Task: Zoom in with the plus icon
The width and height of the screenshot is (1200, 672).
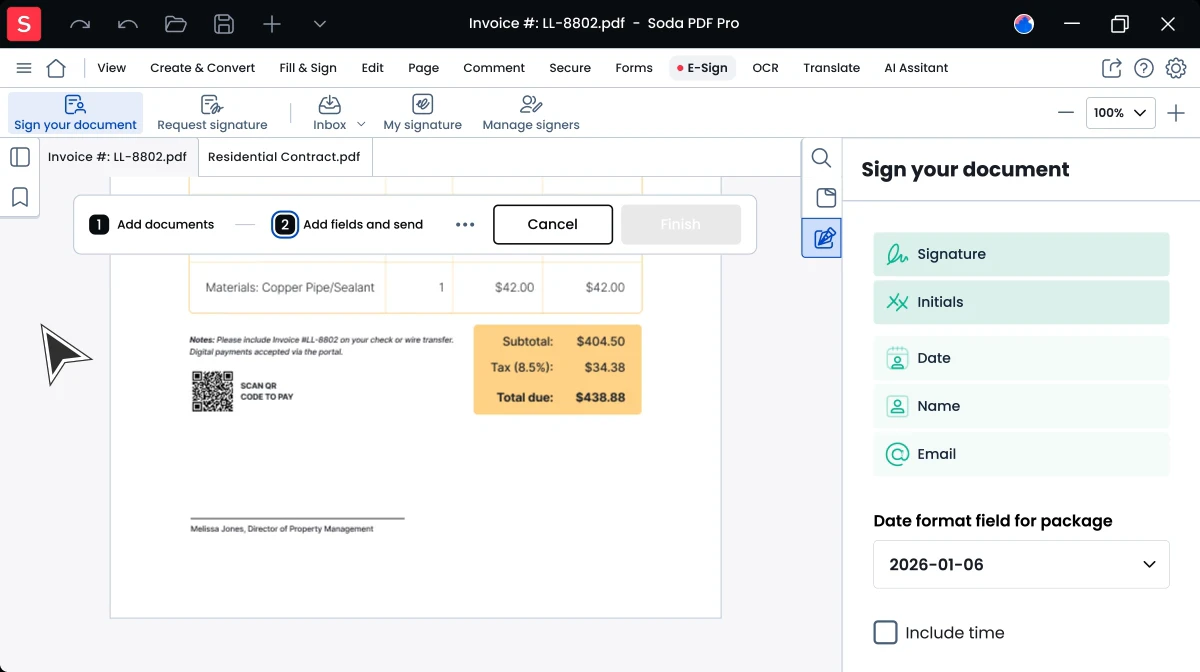Action: (1176, 113)
